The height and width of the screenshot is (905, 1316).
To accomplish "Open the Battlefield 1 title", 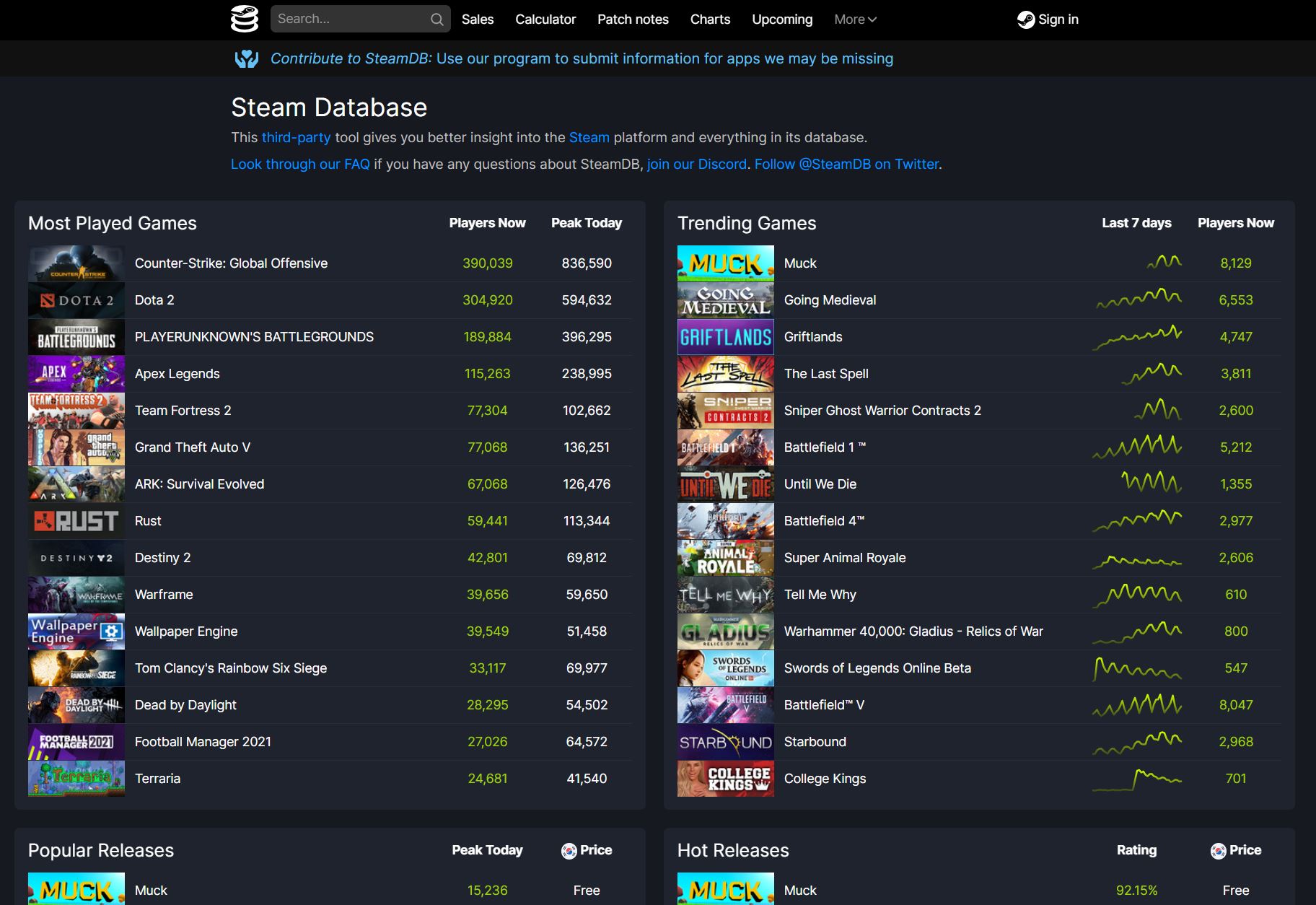I will pos(825,447).
